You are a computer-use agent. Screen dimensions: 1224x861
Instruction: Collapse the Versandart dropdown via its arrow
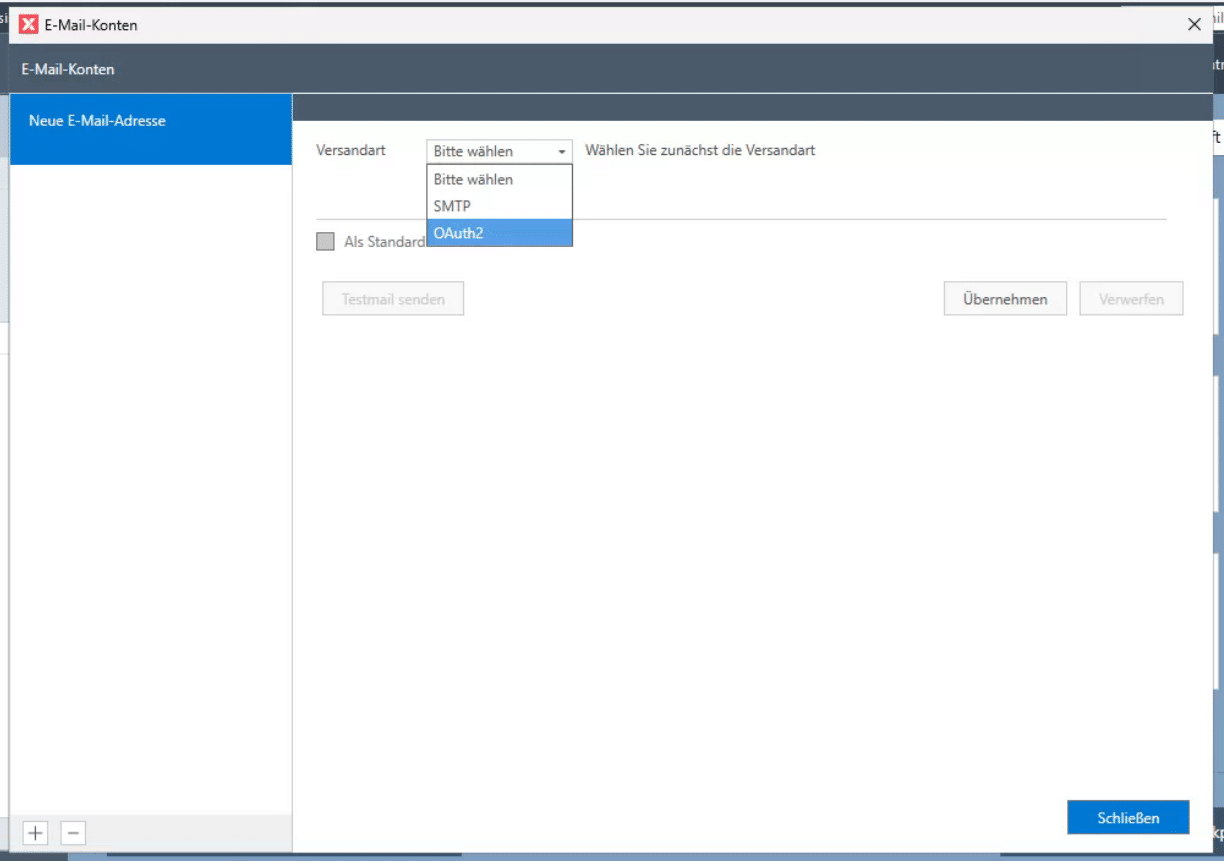pos(562,152)
